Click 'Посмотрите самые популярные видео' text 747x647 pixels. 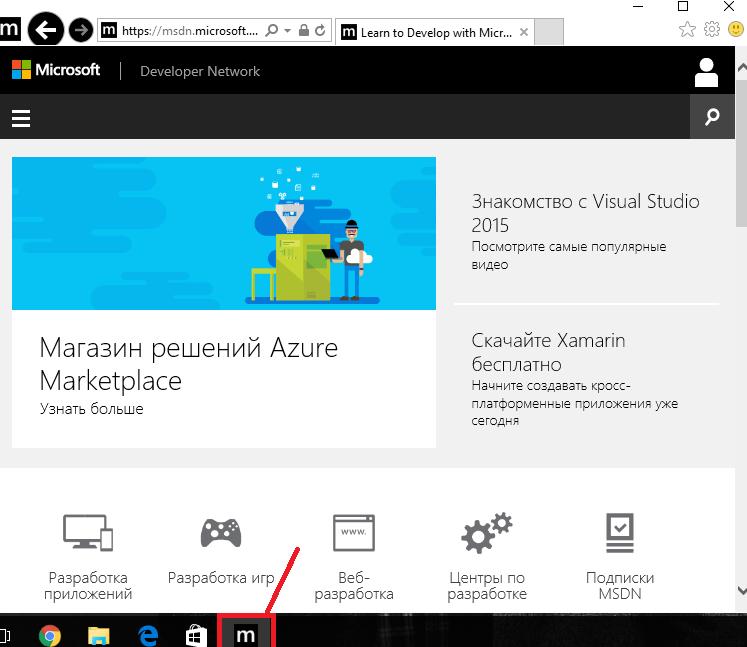(569, 255)
